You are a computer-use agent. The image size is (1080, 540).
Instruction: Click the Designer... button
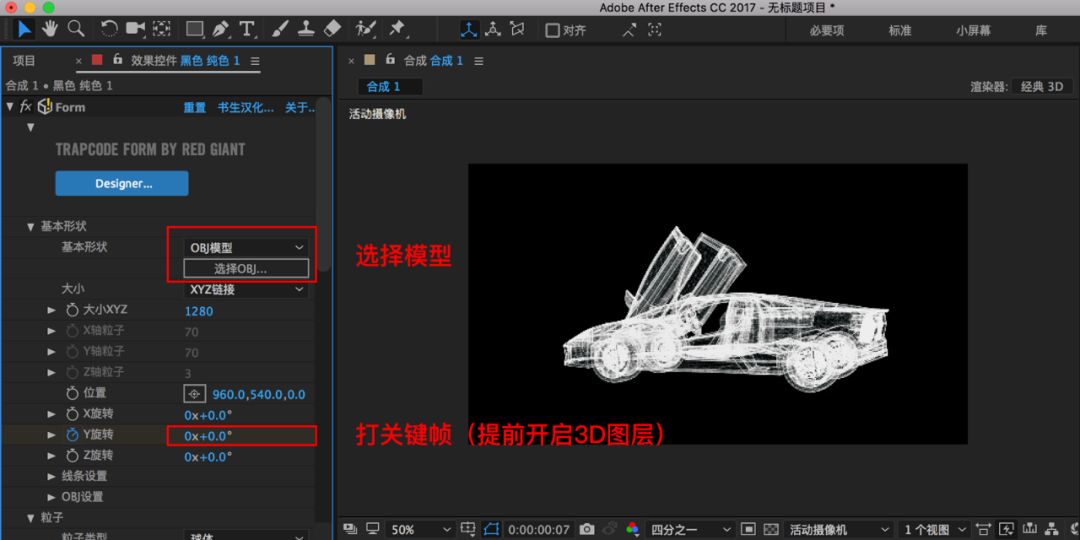point(122,183)
